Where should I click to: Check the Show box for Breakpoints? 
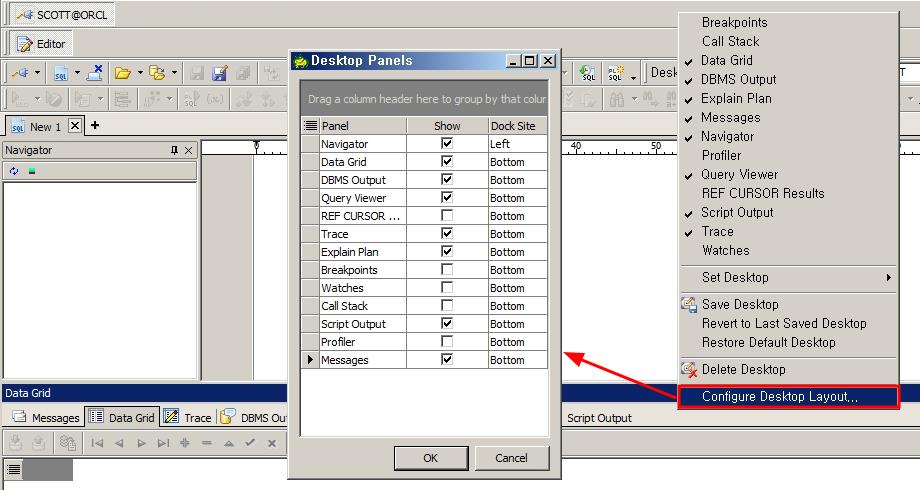click(447, 270)
